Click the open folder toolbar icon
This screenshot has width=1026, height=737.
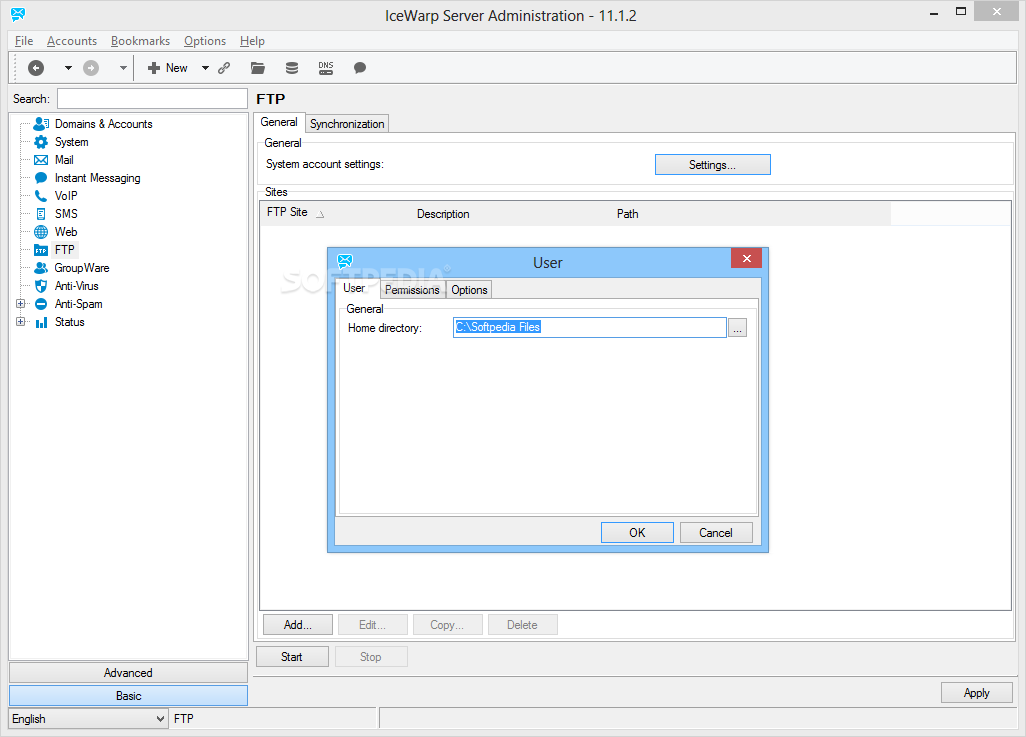click(258, 67)
